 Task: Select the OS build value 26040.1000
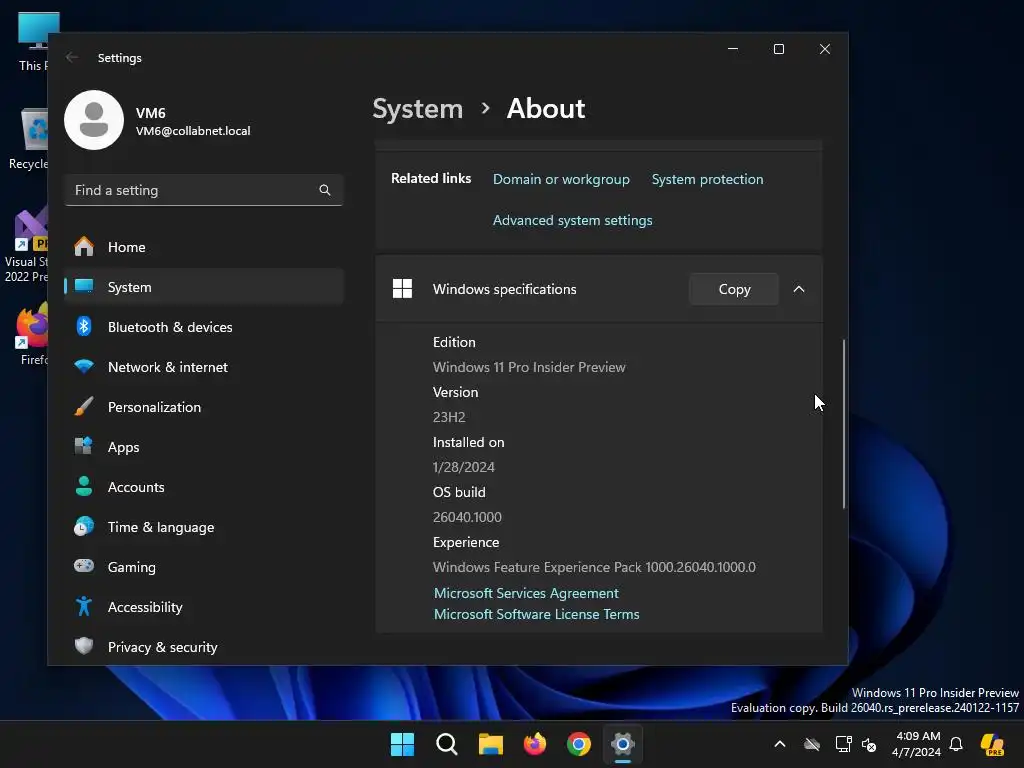tap(467, 517)
